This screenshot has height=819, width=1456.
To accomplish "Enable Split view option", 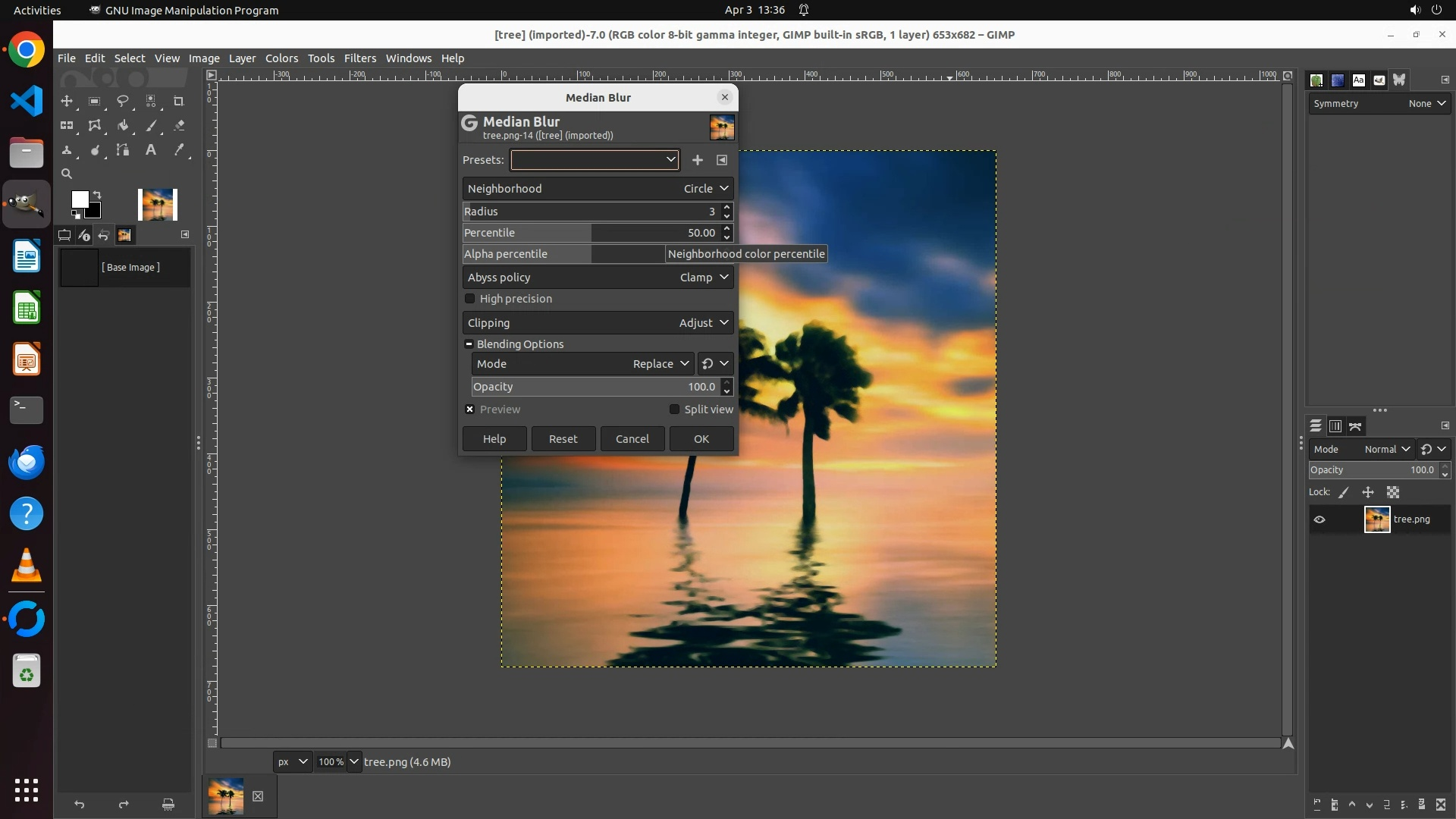I will pos(674,409).
